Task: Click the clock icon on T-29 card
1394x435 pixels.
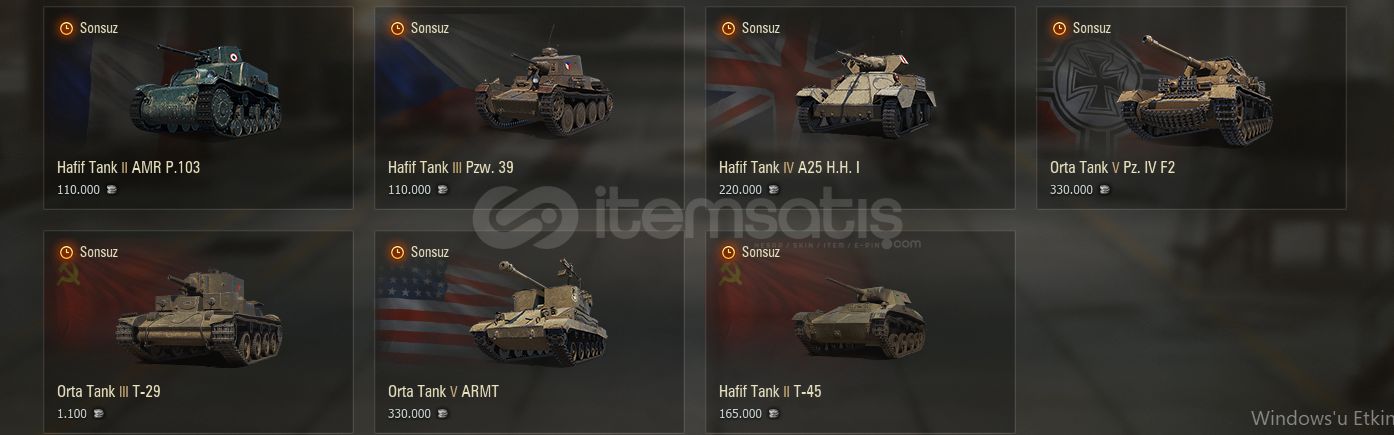Action: (x=66, y=252)
